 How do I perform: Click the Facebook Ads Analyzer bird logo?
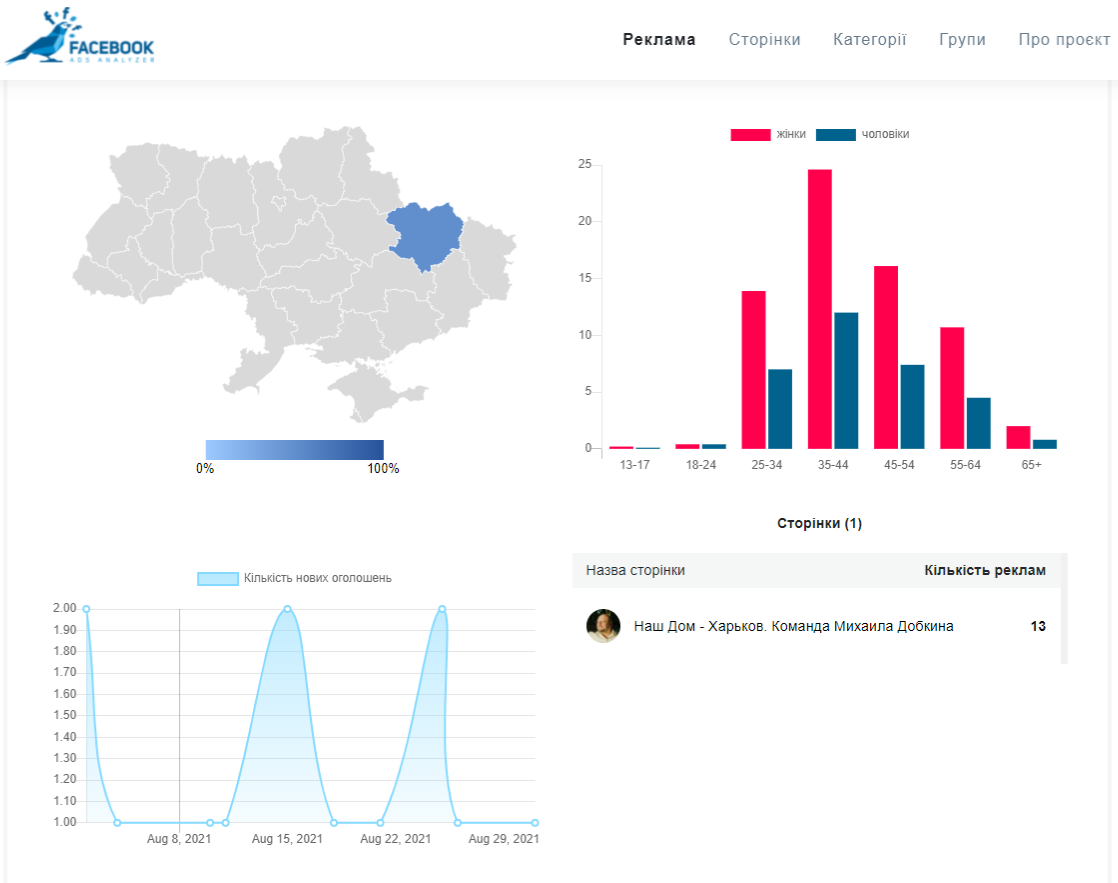tap(80, 36)
